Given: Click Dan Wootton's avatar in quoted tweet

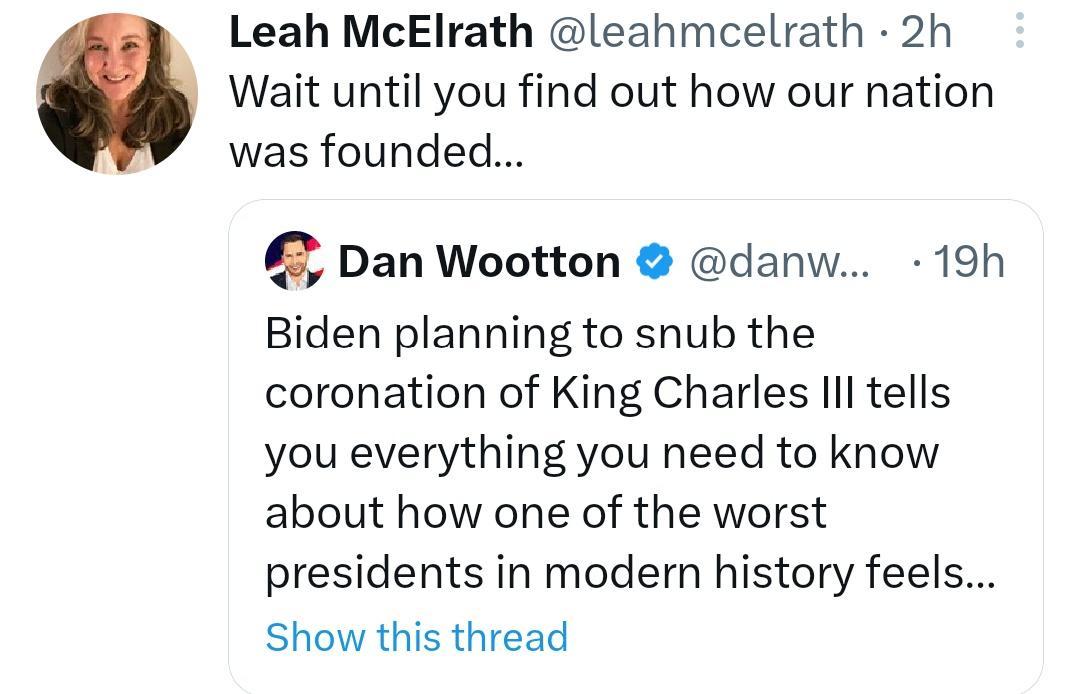Looking at the screenshot, I should (x=295, y=260).
